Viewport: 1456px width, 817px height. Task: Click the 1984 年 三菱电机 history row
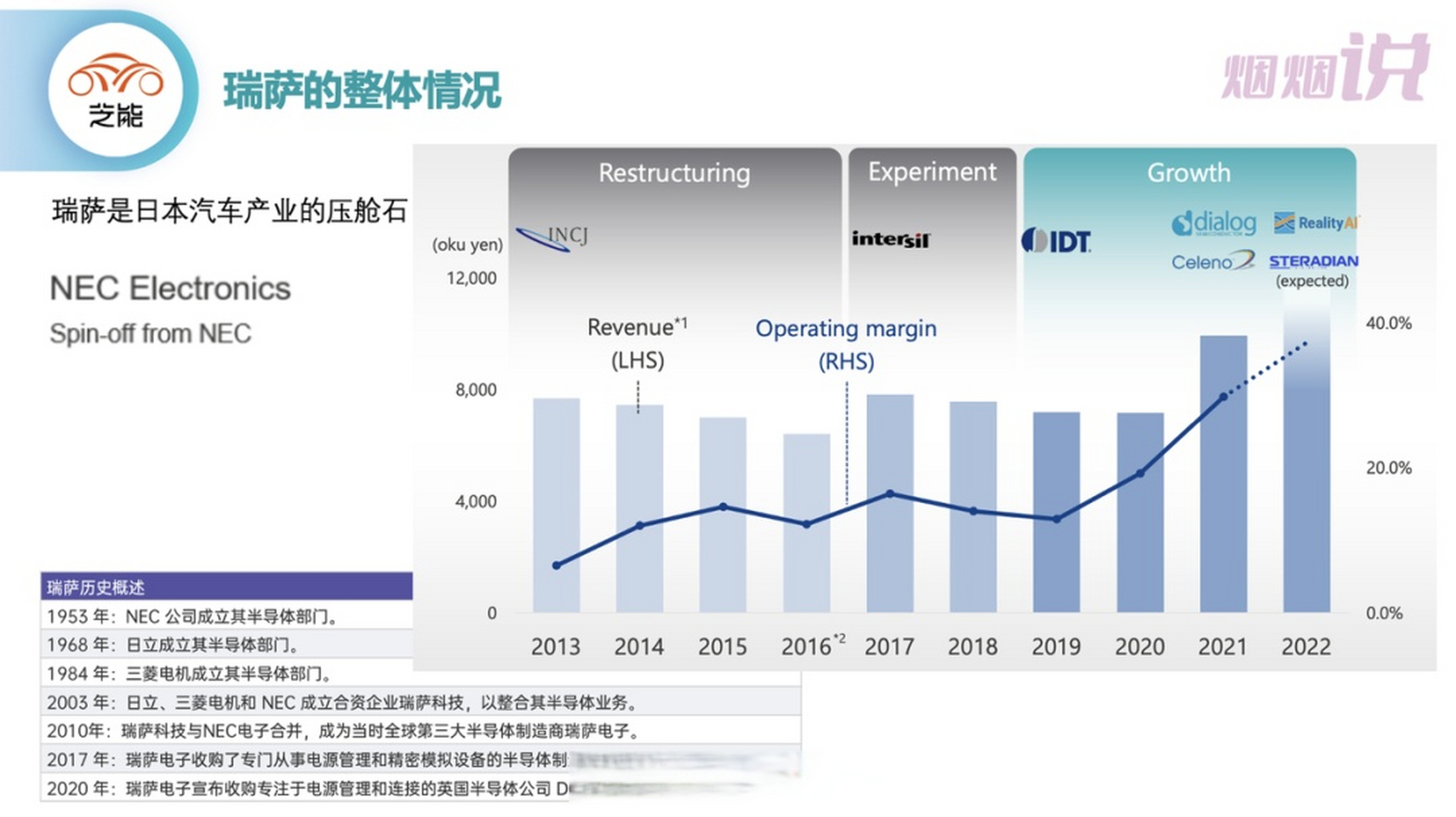[227, 673]
